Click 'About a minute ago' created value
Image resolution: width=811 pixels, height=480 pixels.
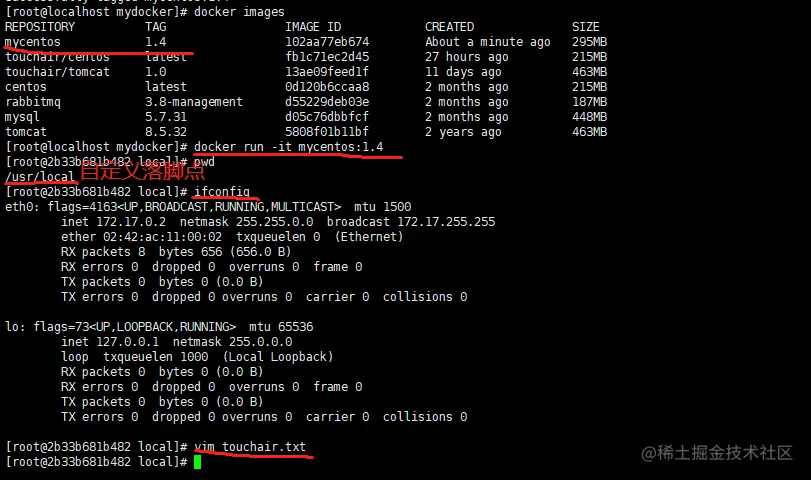[x=488, y=42]
